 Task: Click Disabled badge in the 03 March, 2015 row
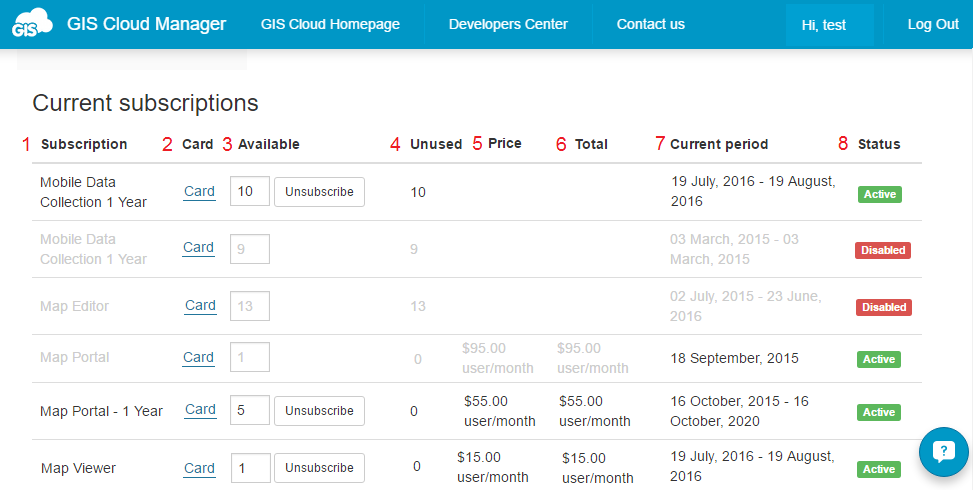tap(883, 250)
